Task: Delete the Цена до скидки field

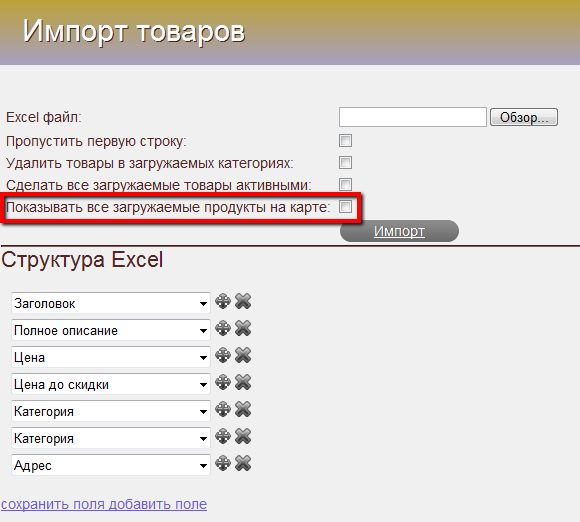Action: point(243,382)
